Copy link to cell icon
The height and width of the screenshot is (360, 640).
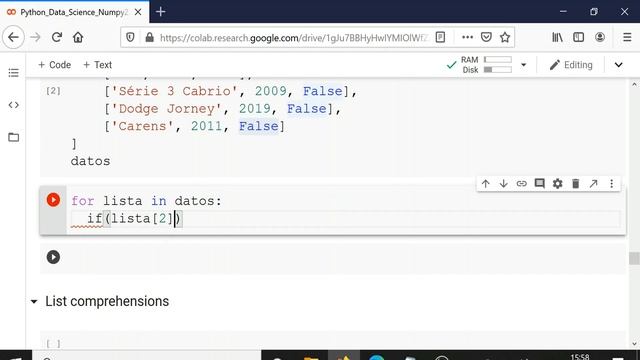coord(521,184)
